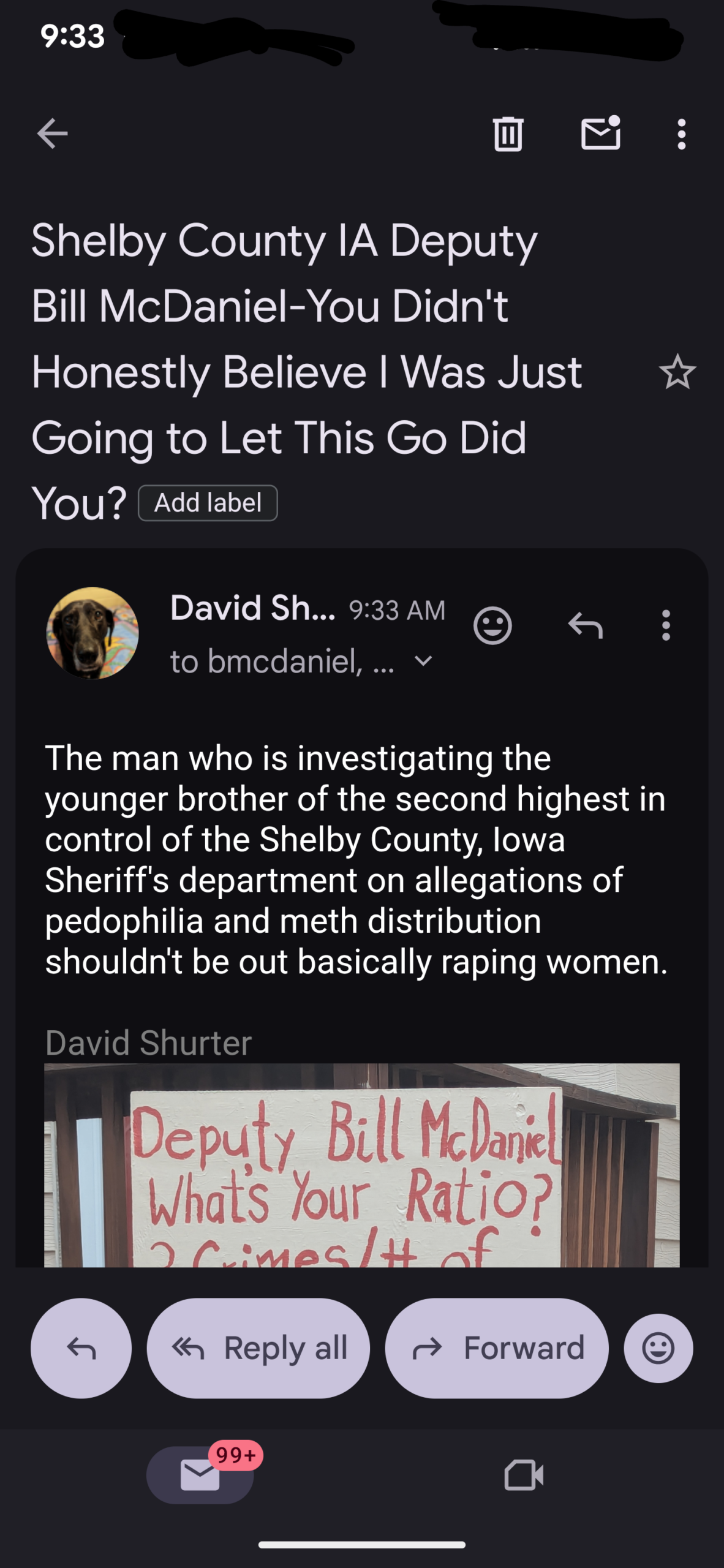This screenshot has height=1568, width=724.
Task: Add emoji reaction next to sender name
Action: coord(492,625)
